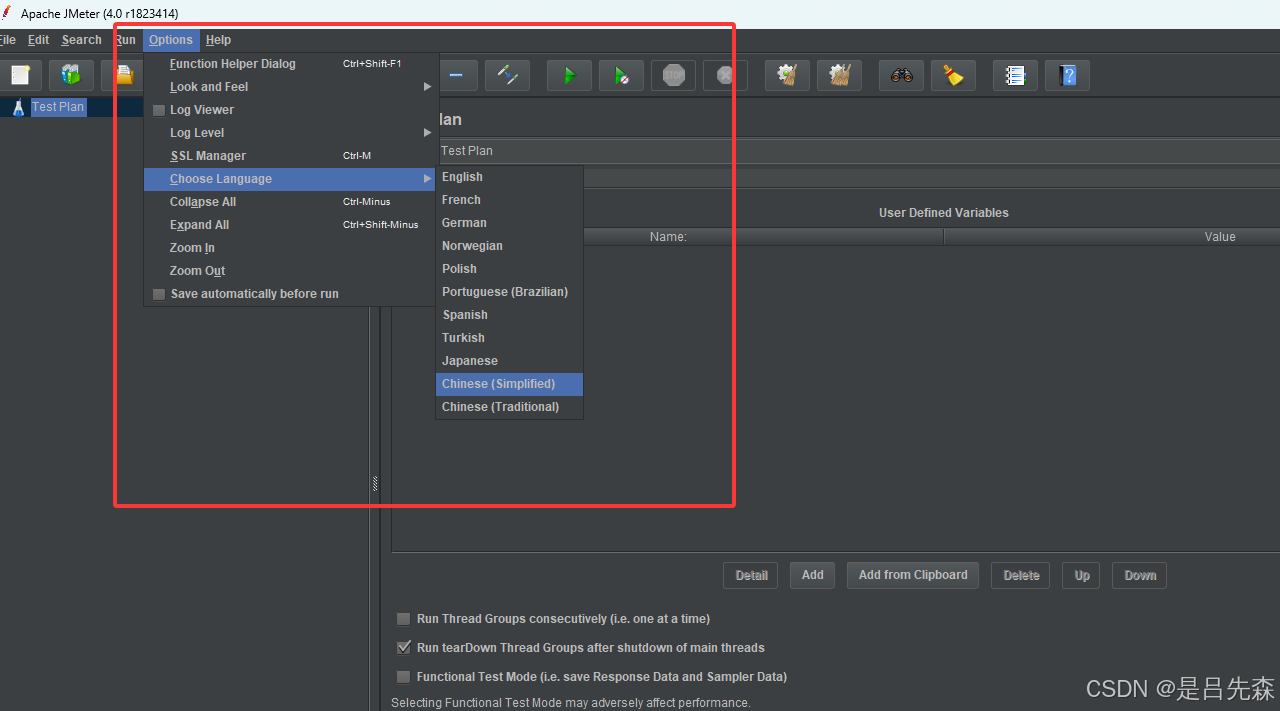1280x711 pixels.
Task: Click the Help question mark icon
Action: point(1068,75)
